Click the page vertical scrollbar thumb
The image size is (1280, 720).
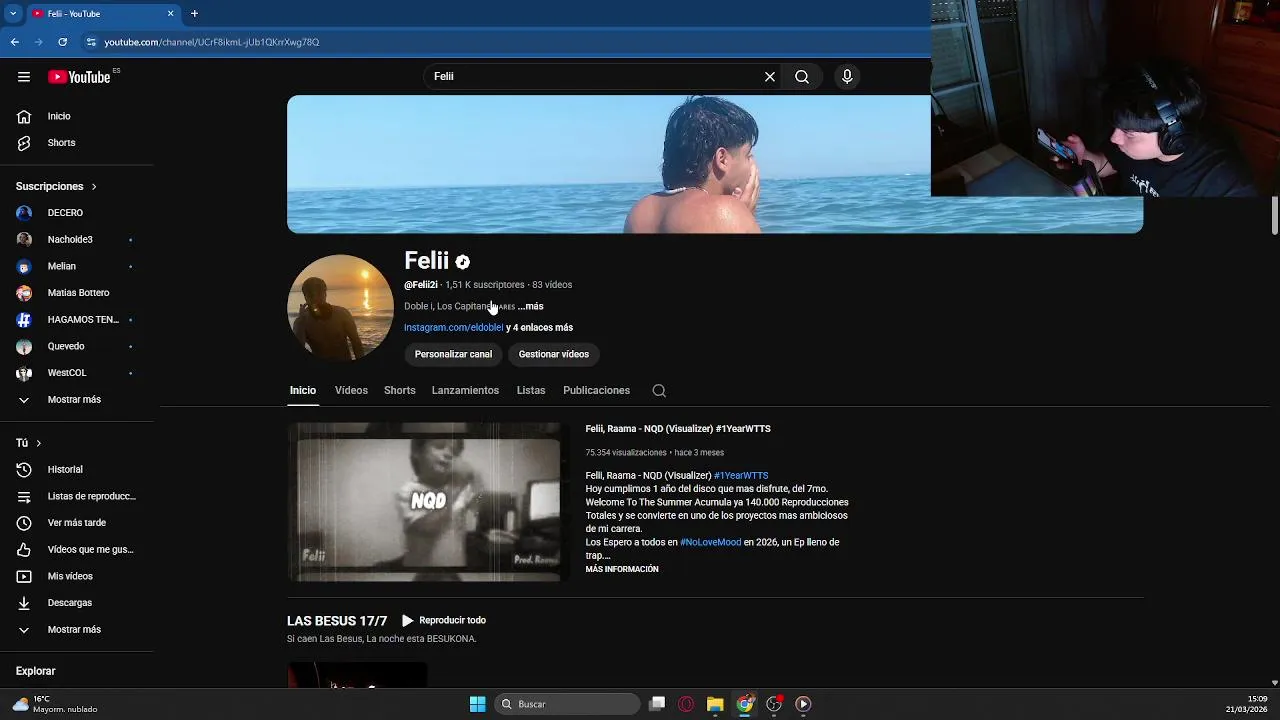tap(1275, 216)
